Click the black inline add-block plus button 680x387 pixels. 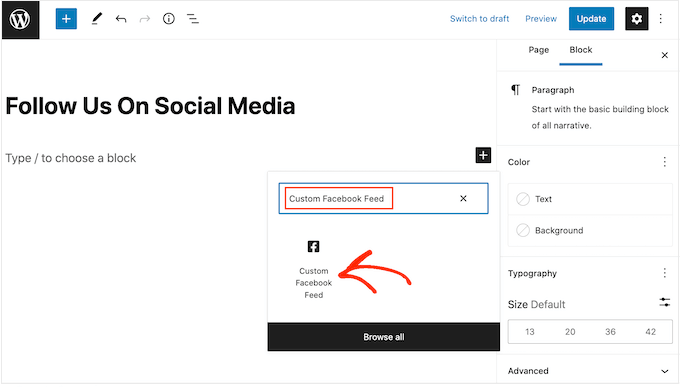click(483, 155)
